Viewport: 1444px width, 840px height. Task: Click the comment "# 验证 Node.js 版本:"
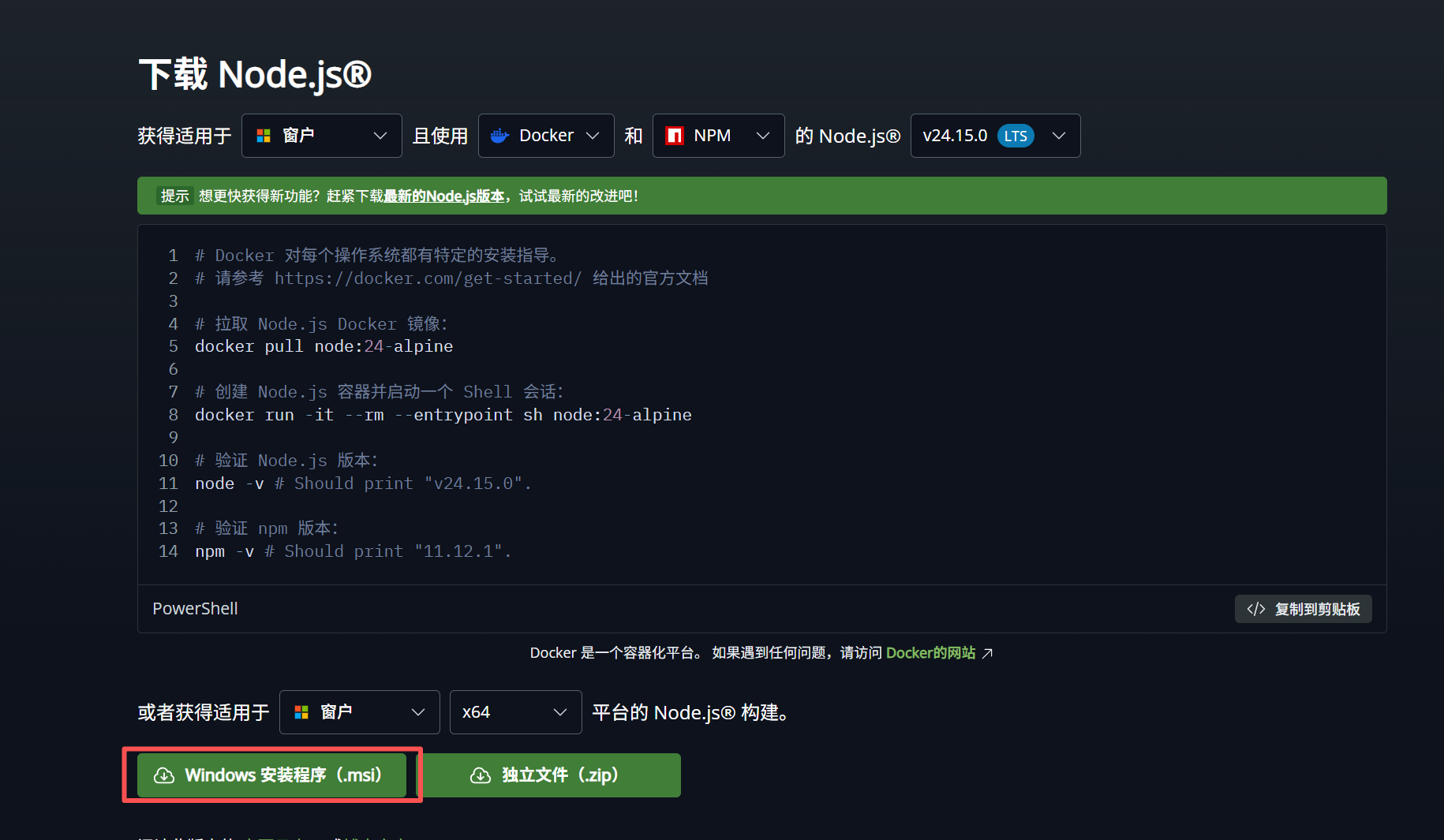(x=286, y=461)
